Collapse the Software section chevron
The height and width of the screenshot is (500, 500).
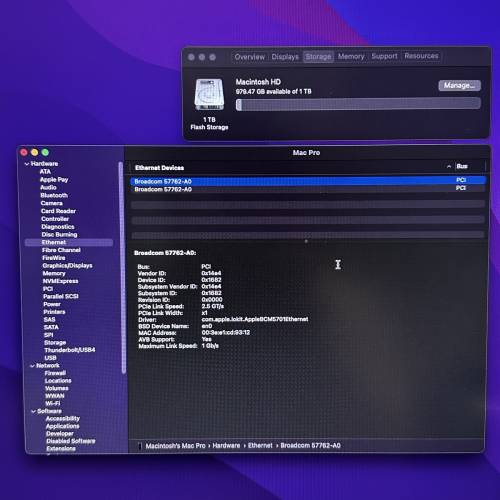33,411
